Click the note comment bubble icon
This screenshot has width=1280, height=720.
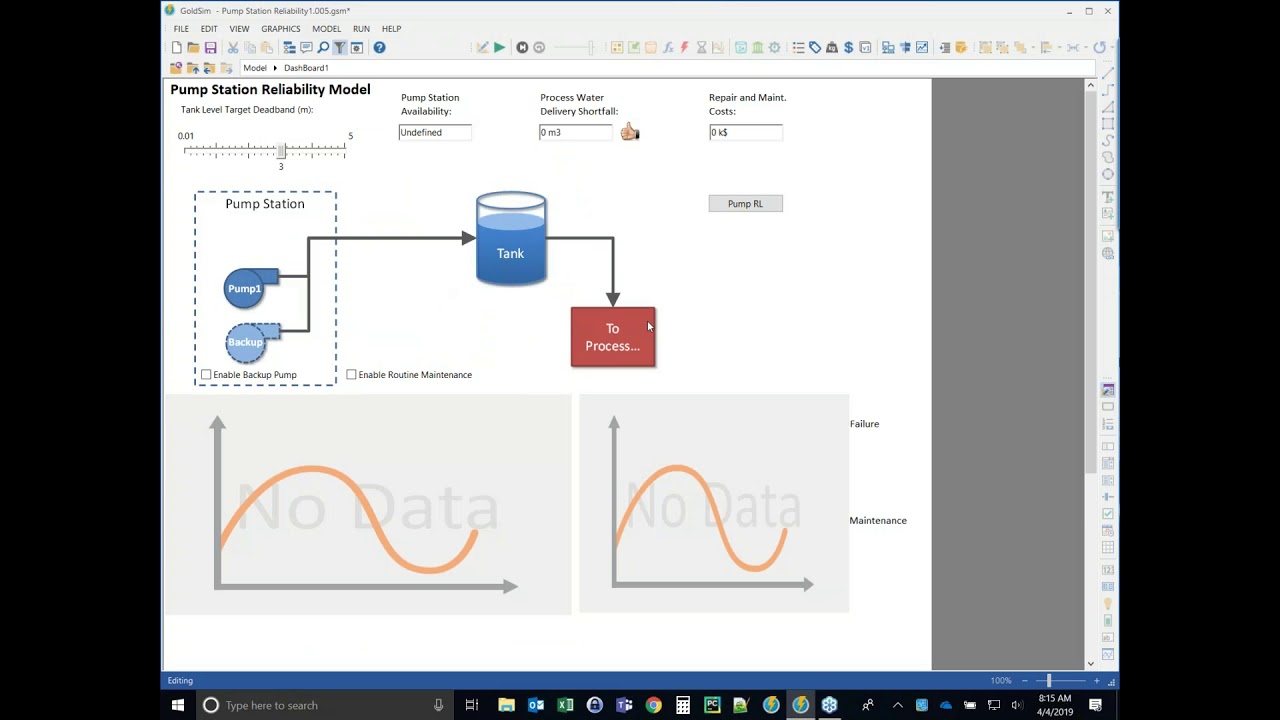tap(306, 47)
